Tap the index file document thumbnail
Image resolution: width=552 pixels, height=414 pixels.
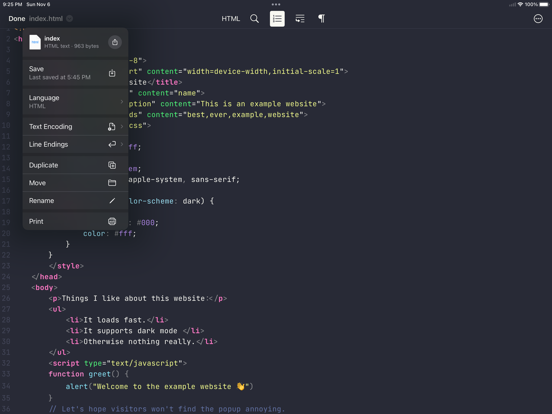[35, 42]
